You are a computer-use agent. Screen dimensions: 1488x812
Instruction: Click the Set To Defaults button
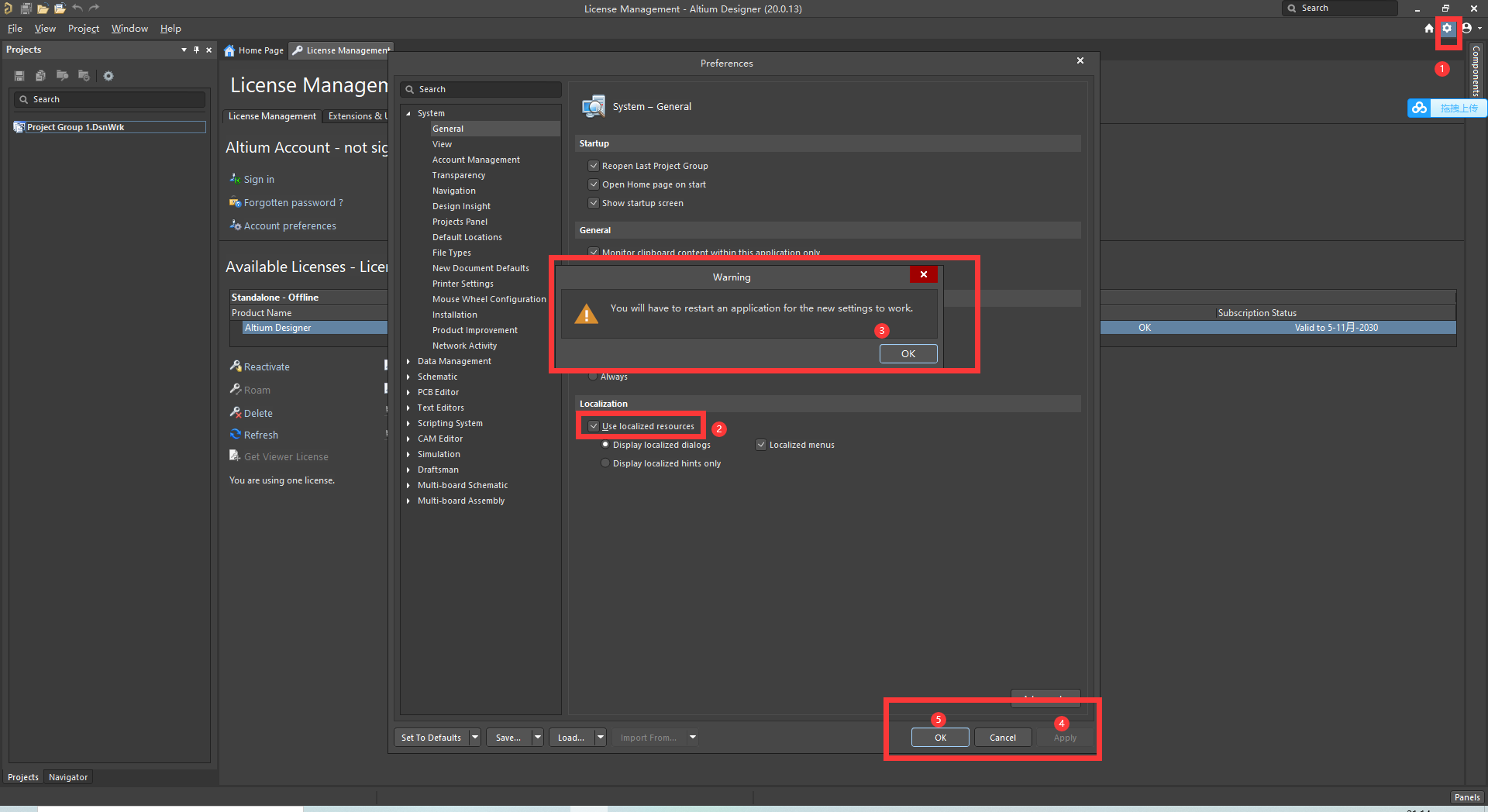point(432,738)
